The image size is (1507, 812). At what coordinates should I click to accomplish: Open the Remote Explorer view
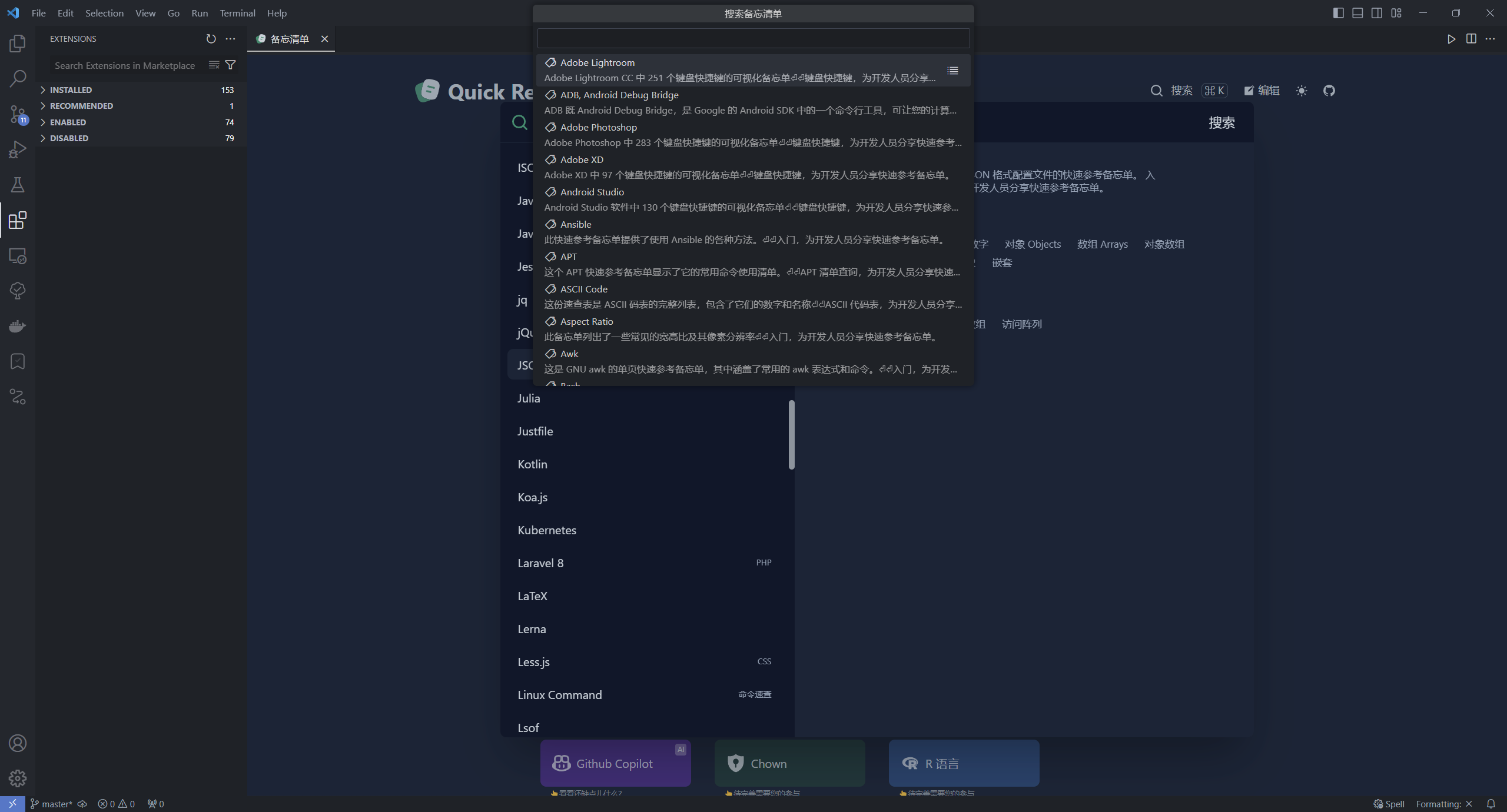tap(18, 256)
